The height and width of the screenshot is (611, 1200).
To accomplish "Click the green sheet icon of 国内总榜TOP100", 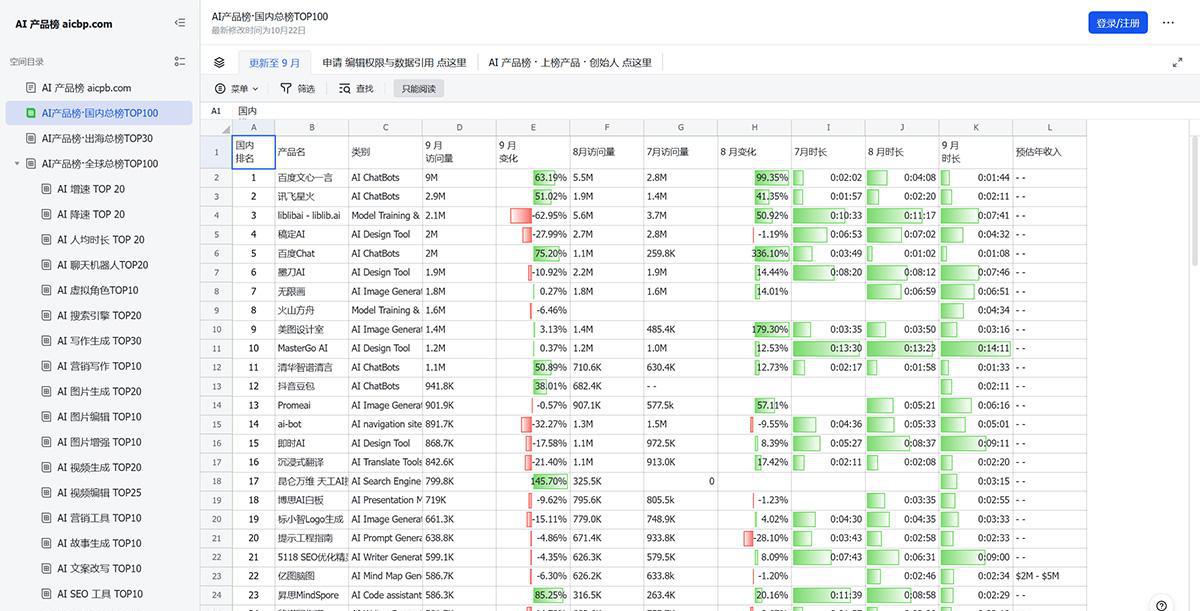I will (x=31, y=113).
